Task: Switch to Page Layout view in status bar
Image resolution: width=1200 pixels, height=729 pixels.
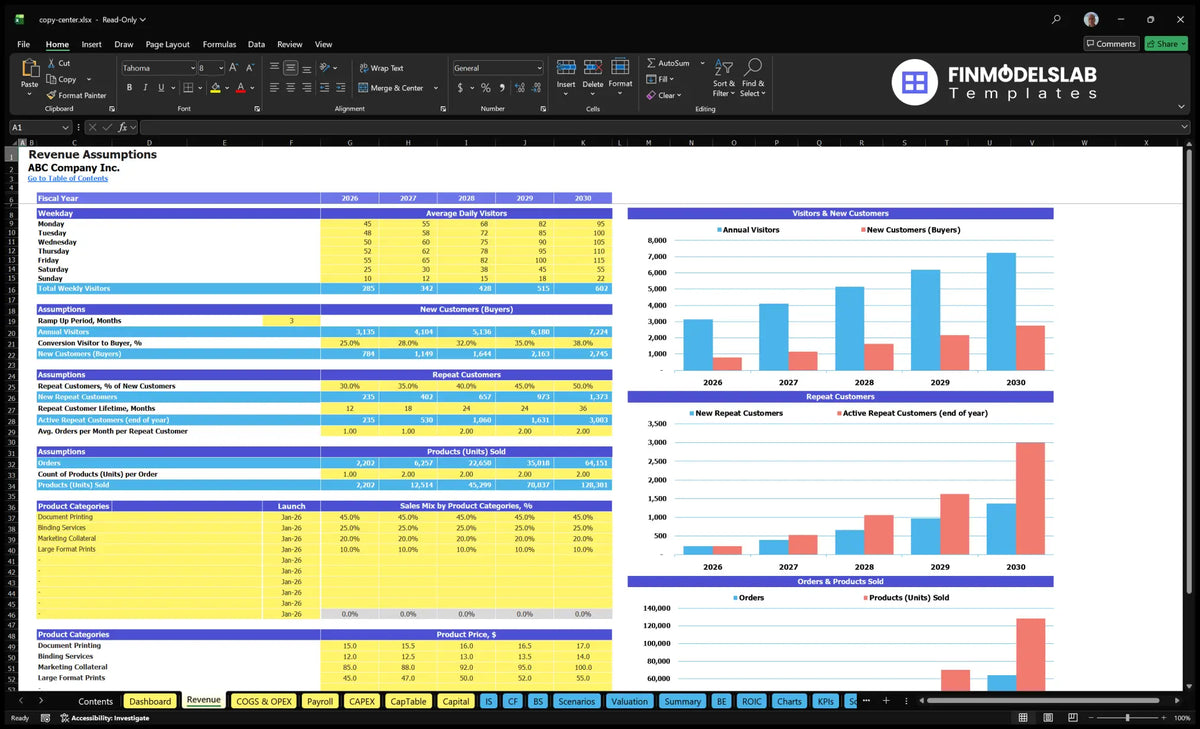Action: pyautogui.click(x=1046, y=718)
